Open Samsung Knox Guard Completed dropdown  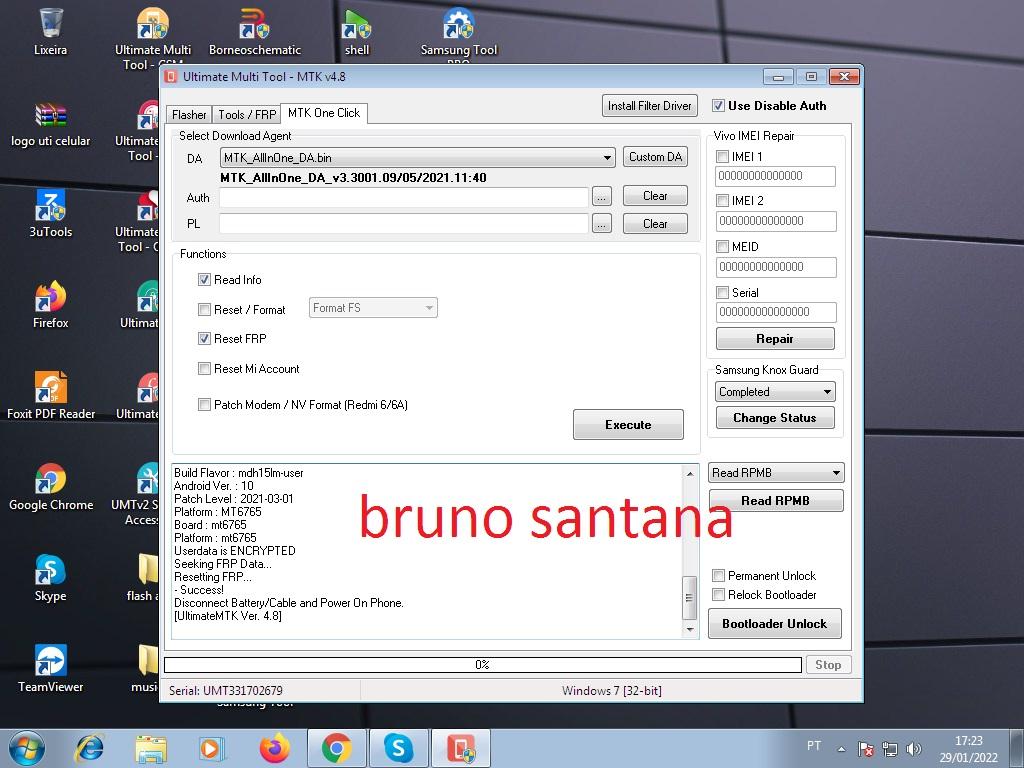click(x=775, y=392)
